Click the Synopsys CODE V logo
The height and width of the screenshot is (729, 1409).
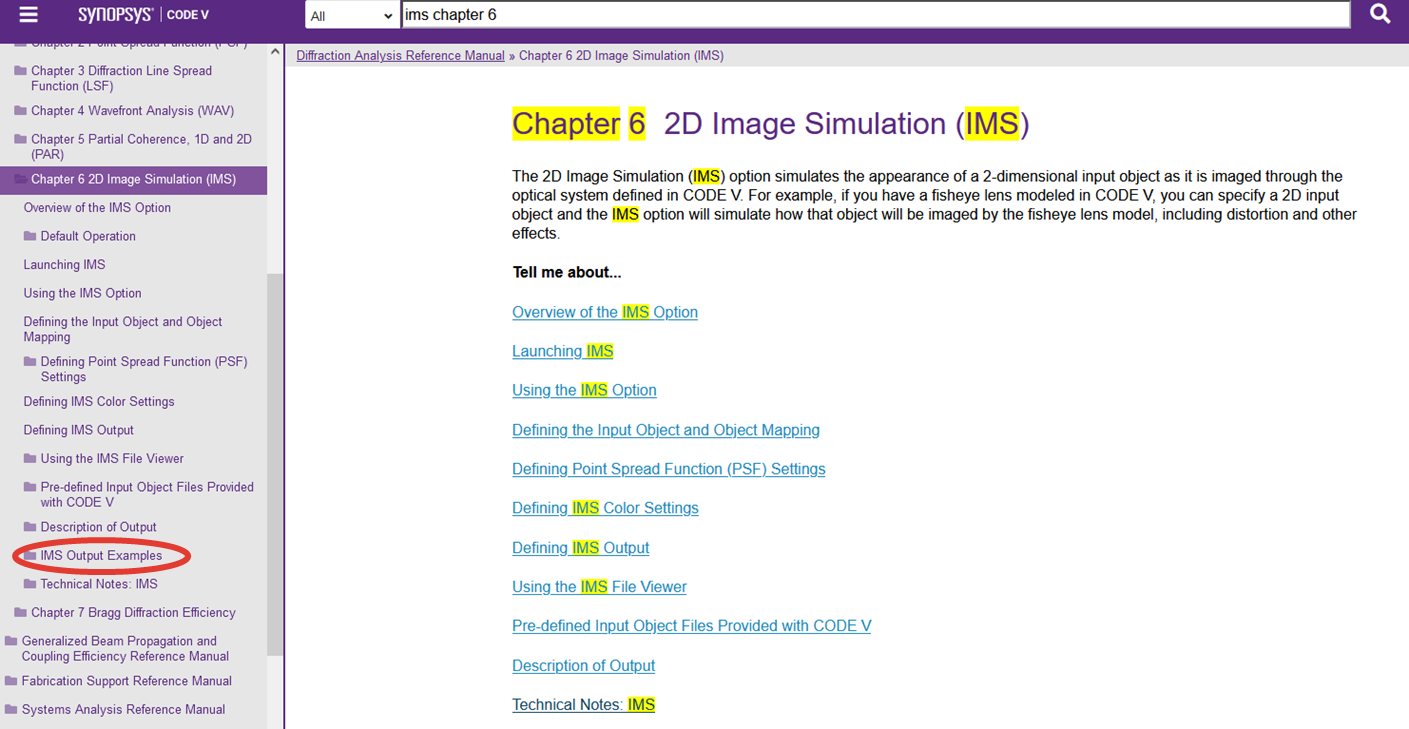point(144,15)
